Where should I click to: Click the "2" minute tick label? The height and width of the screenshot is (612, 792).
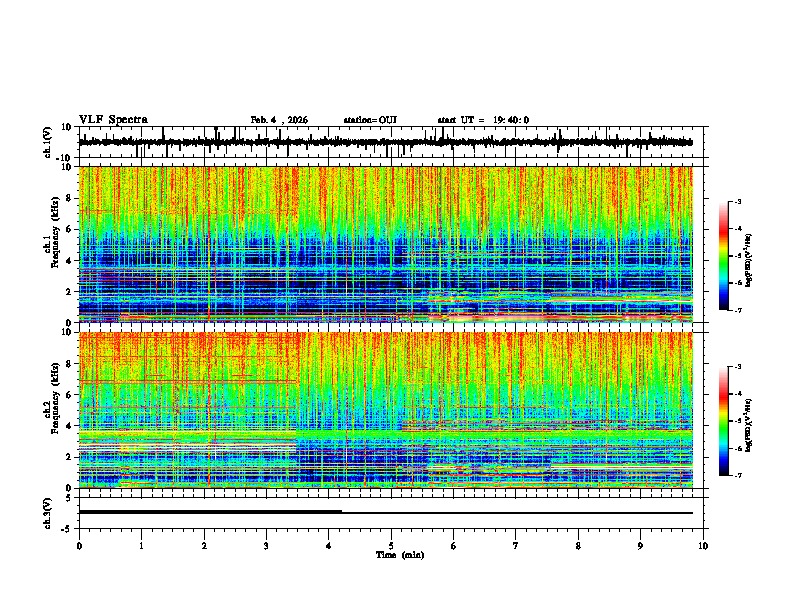click(204, 546)
